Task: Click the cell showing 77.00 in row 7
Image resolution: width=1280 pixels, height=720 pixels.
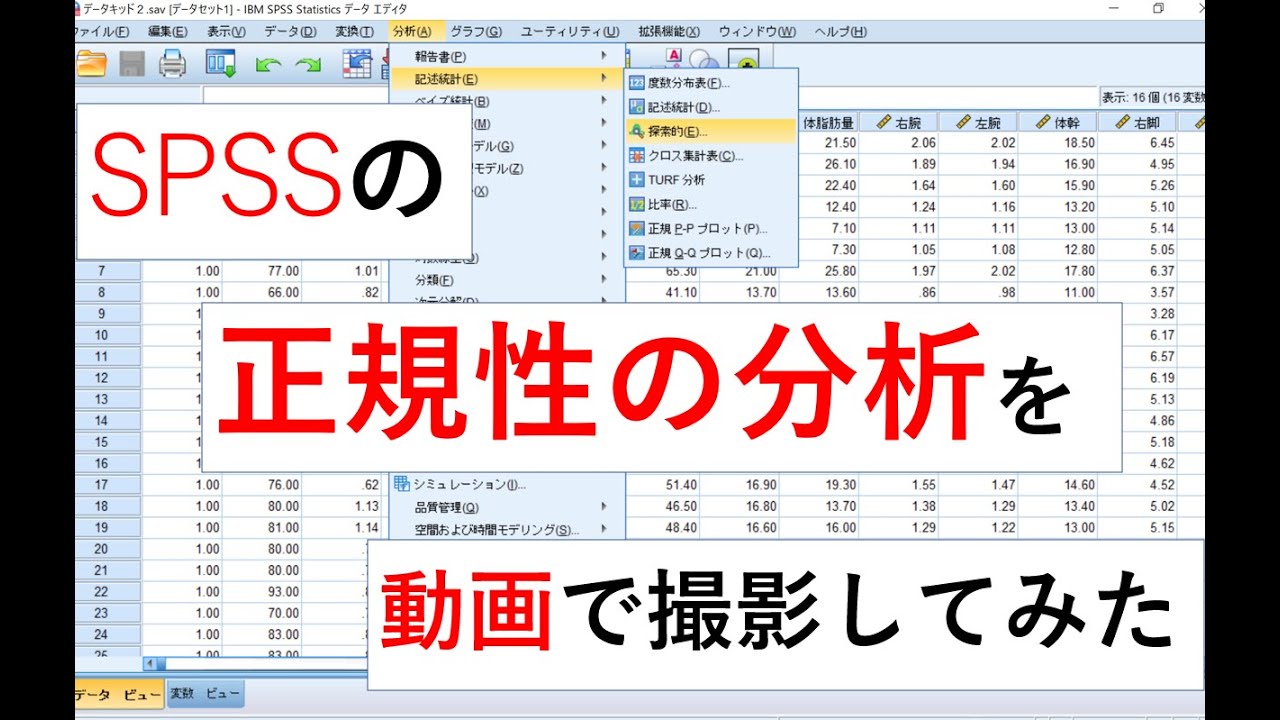Action: 262,271
